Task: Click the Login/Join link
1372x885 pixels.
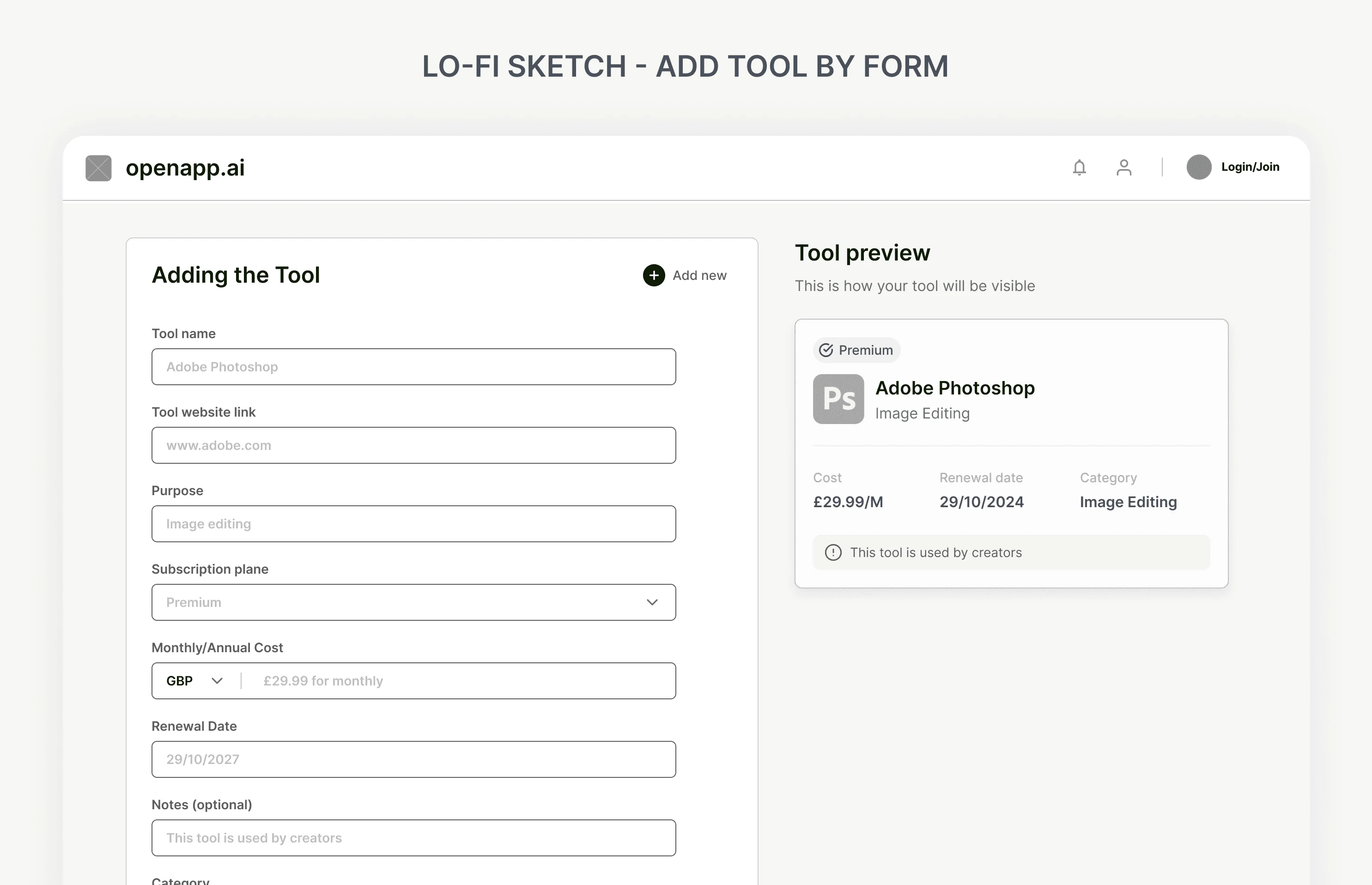Action: click(1250, 167)
